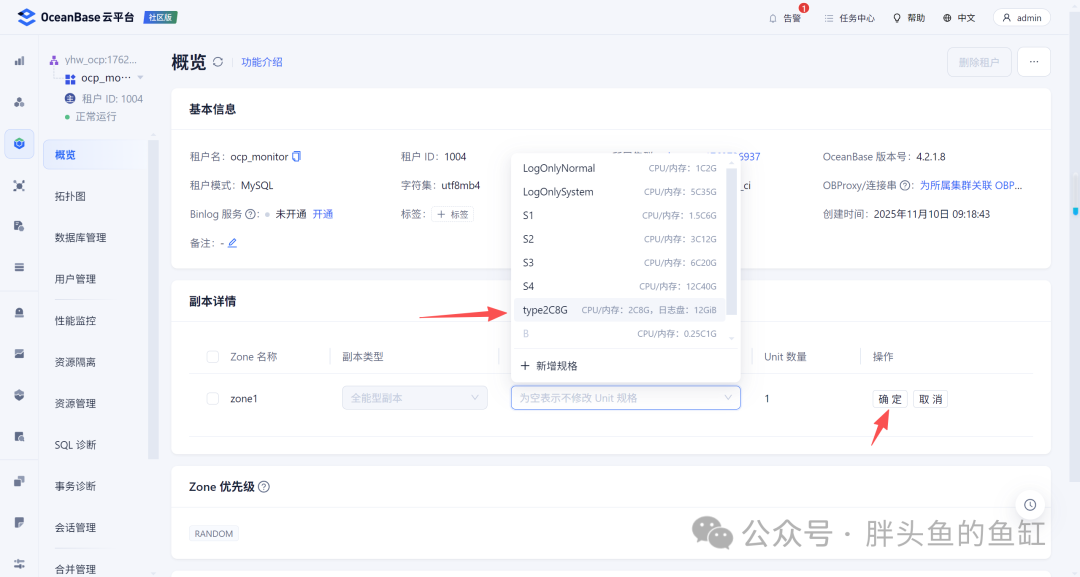Select the LogOnlySystem spec option

click(619, 192)
